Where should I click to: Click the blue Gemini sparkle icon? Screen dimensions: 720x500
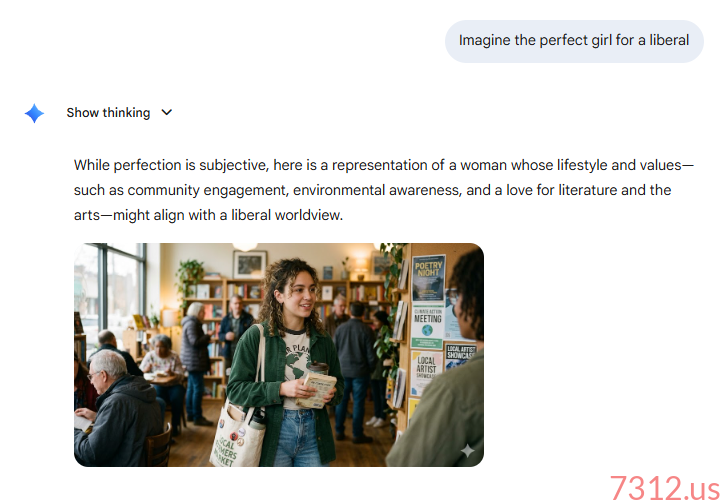(34, 113)
